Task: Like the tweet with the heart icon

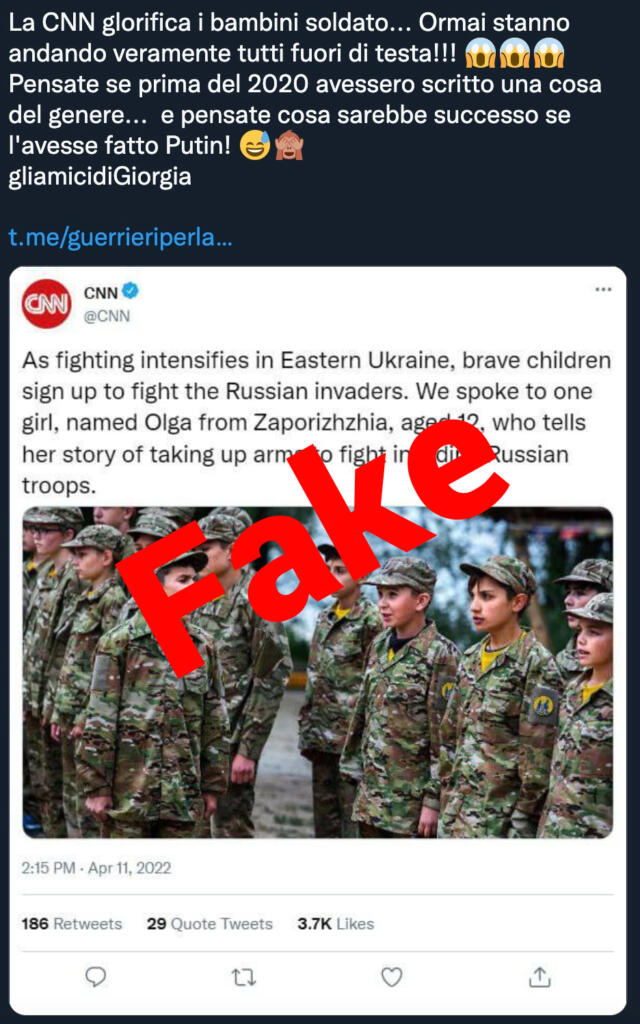Action: click(x=391, y=977)
